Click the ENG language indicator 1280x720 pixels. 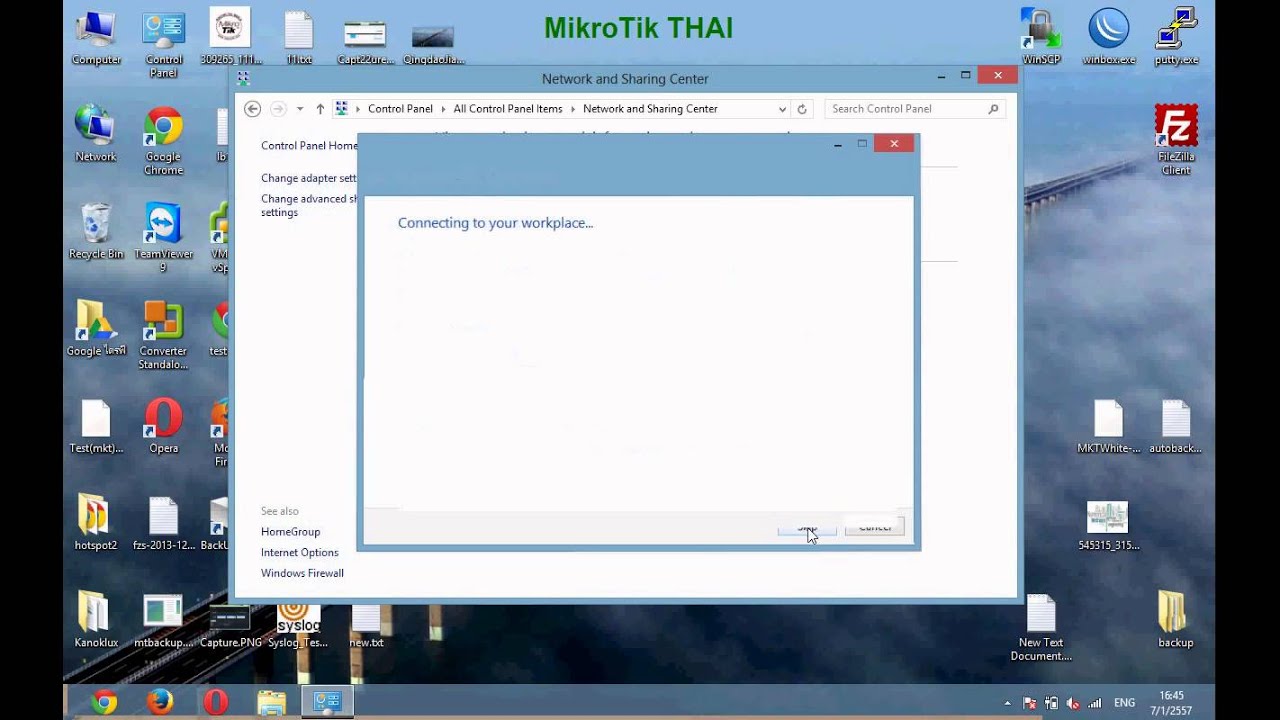pyautogui.click(x=1124, y=703)
